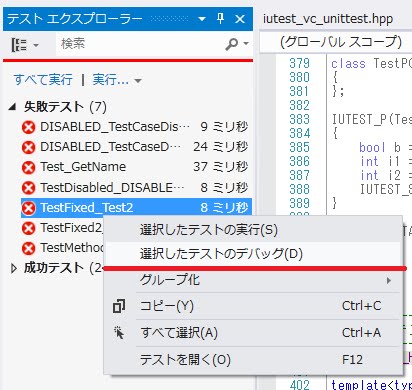Open the (グローバル スコープ) scope combo box

pyautogui.click(x=336, y=42)
